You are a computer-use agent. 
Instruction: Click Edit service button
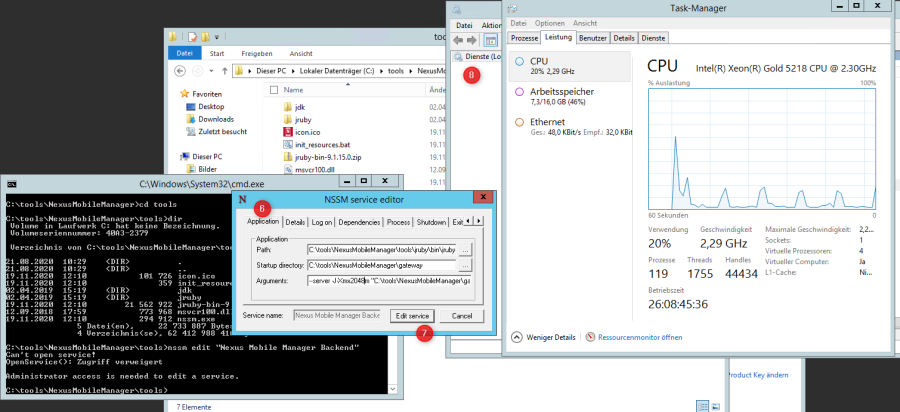pyautogui.click(x=412, y=316)
